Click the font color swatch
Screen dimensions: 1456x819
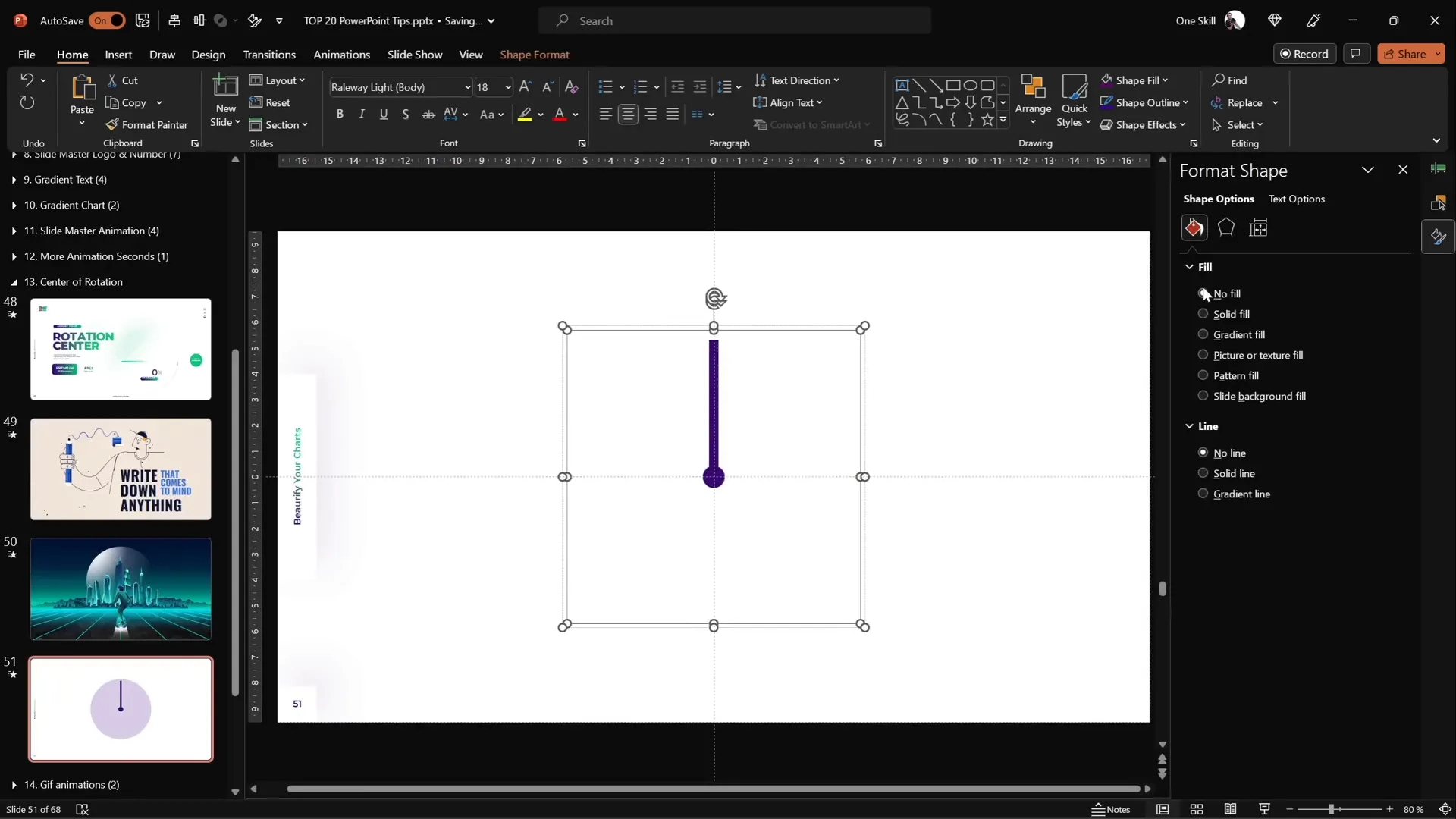(x=560, y=114)
